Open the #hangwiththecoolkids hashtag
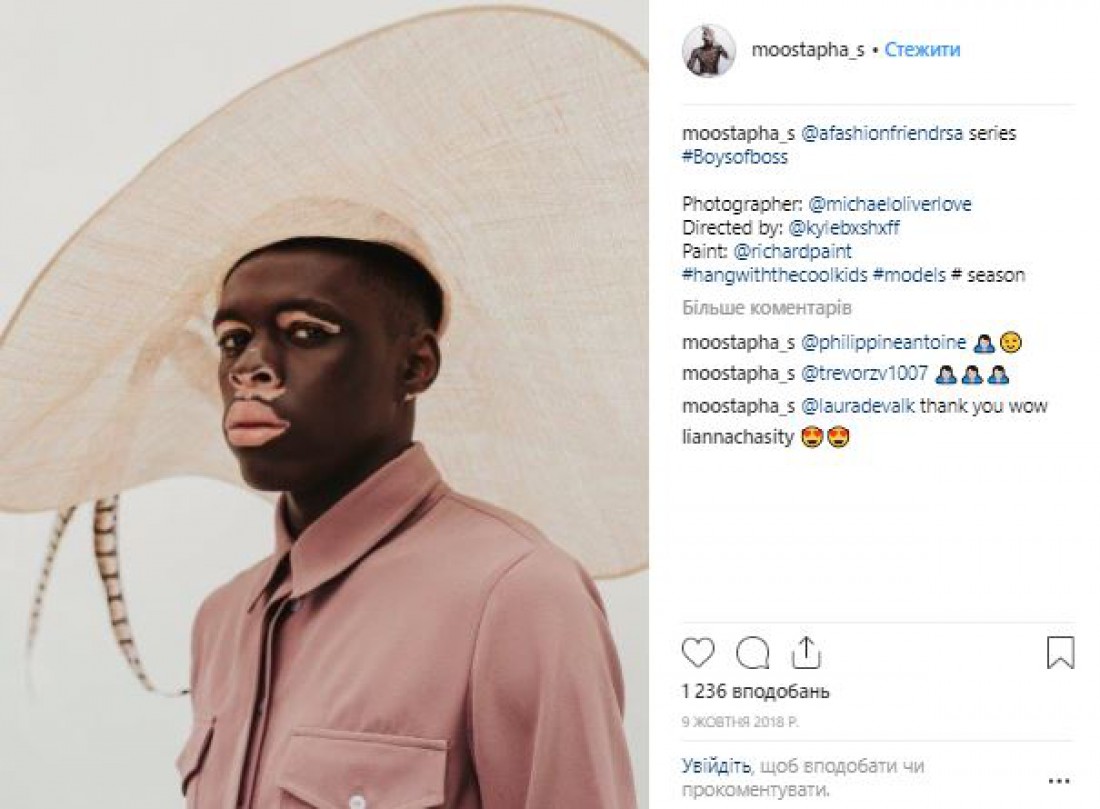This screenshot has width=1100, height=809. [x=774, y=275]
